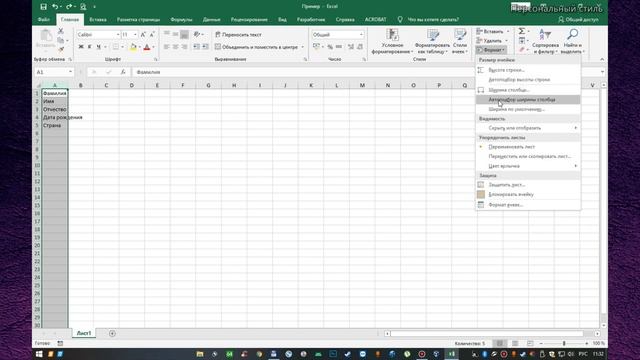The height and width of the screenshot is (360, 640).
Task: Open the Вставить cells dropdown in ribbon
Action: pos(508,31)
